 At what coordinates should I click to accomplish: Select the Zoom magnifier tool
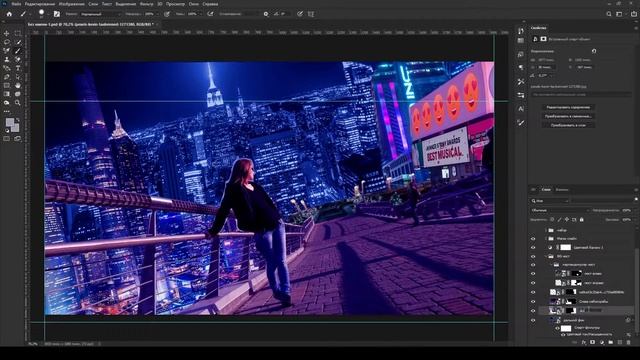coord(18,102)
